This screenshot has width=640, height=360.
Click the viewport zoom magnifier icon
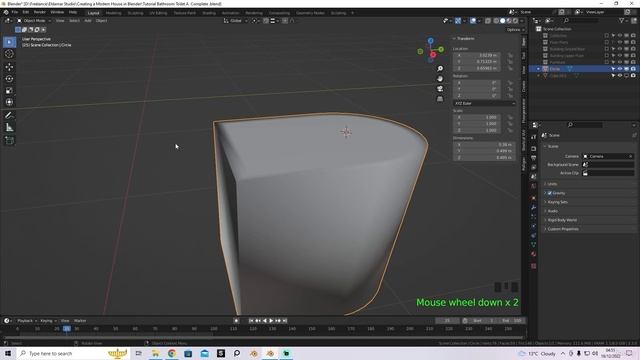(440, 69)
